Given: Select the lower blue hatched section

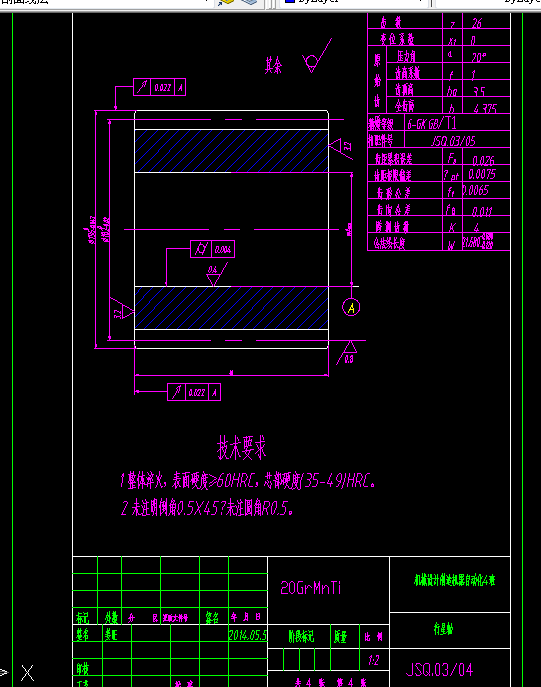Looking at the screenshot, I should (231, 308).
